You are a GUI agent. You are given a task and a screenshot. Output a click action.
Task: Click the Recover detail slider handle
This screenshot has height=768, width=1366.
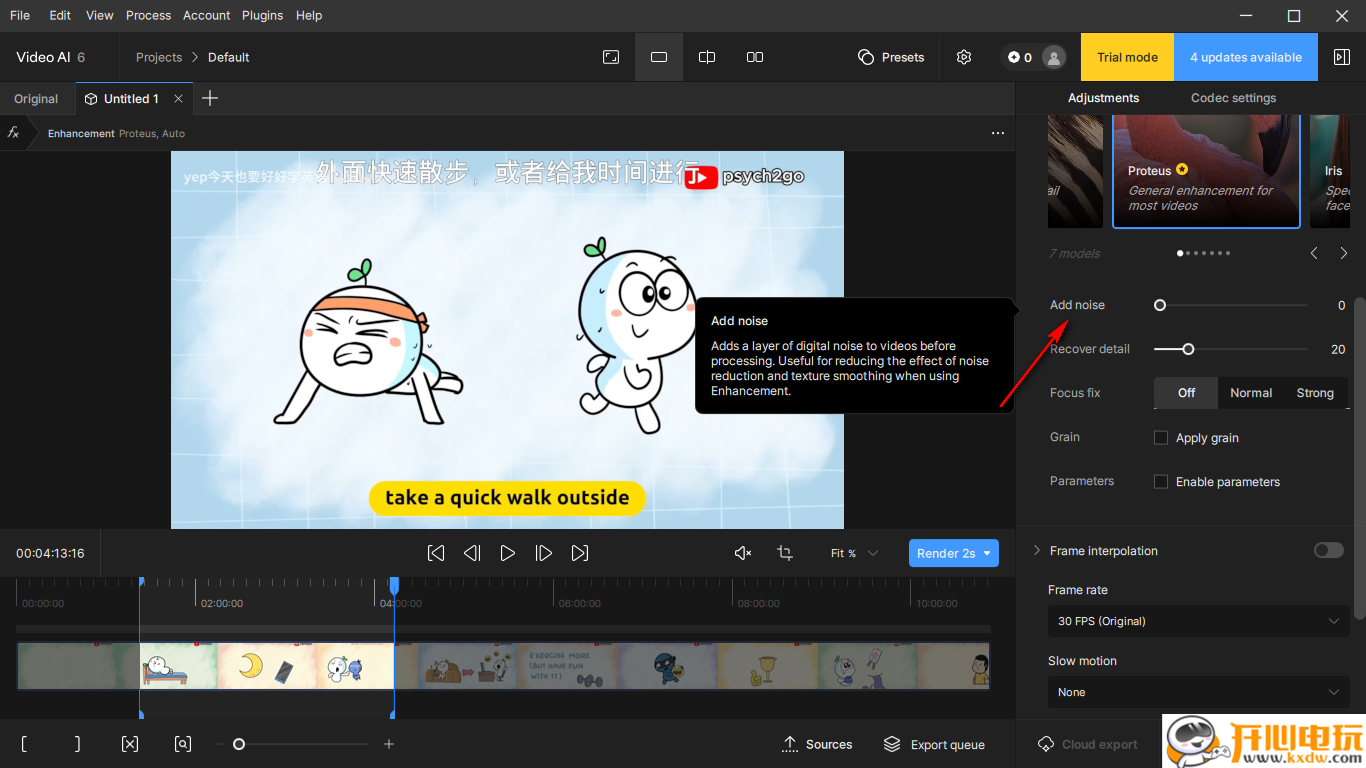click(1188, 349)
